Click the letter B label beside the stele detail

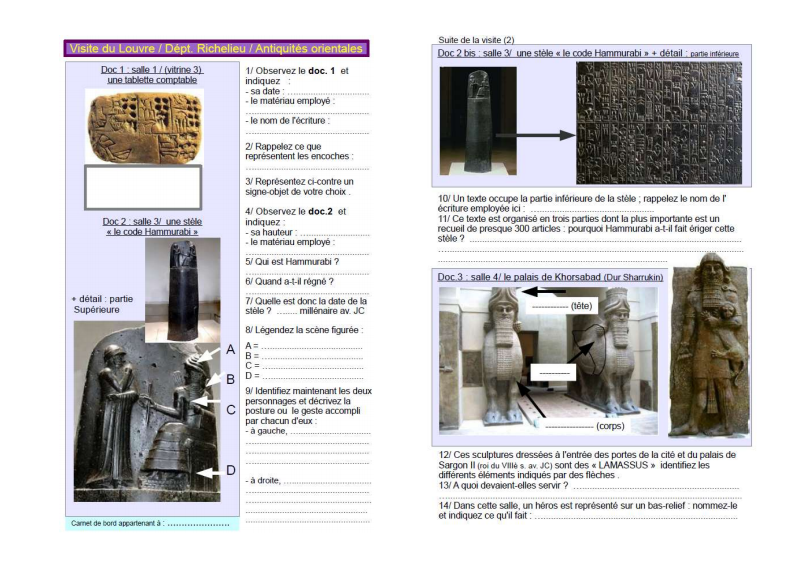coord(230,379)
